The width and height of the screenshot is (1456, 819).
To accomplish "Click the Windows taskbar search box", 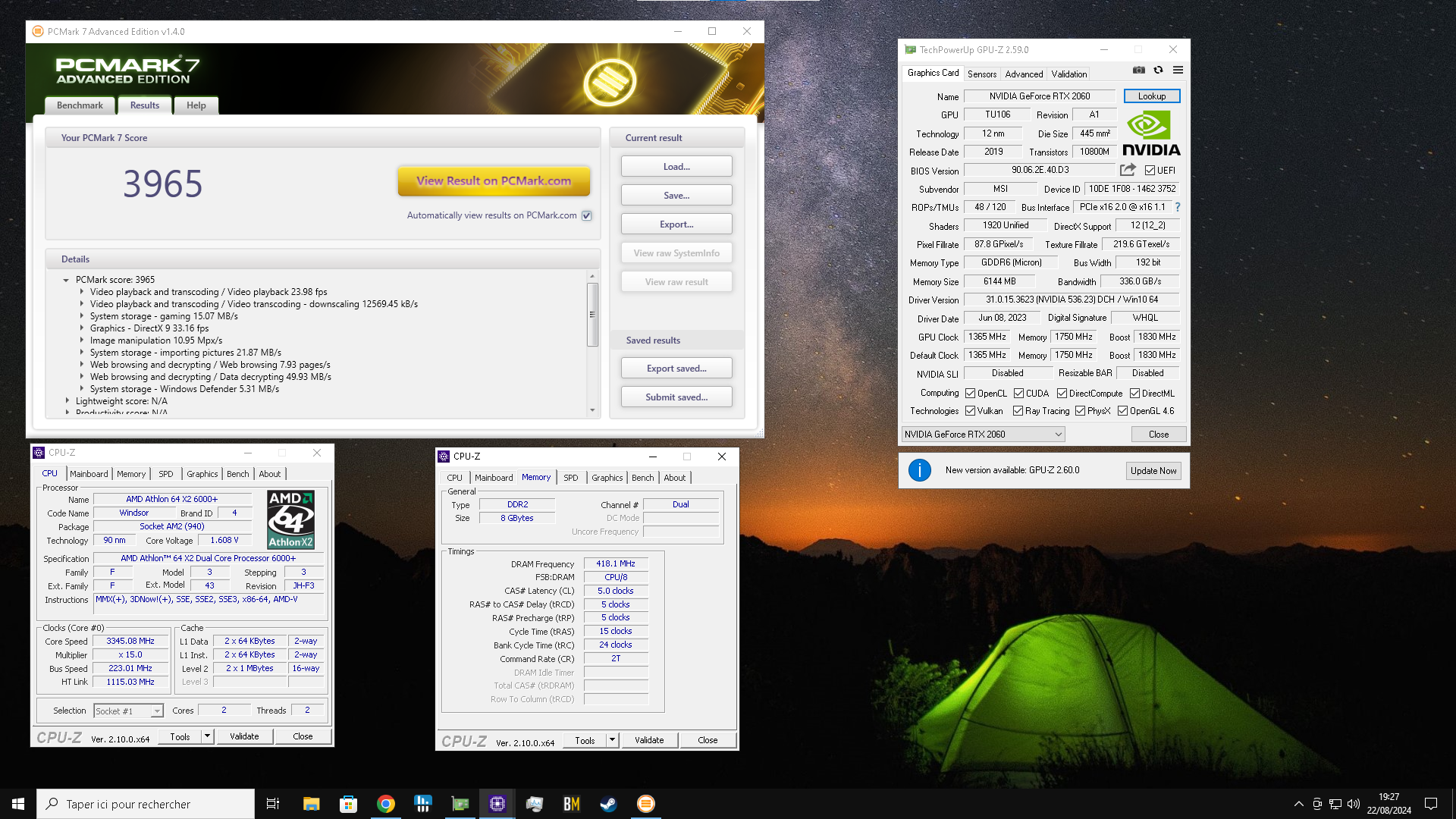I will (x=146, y=804).
